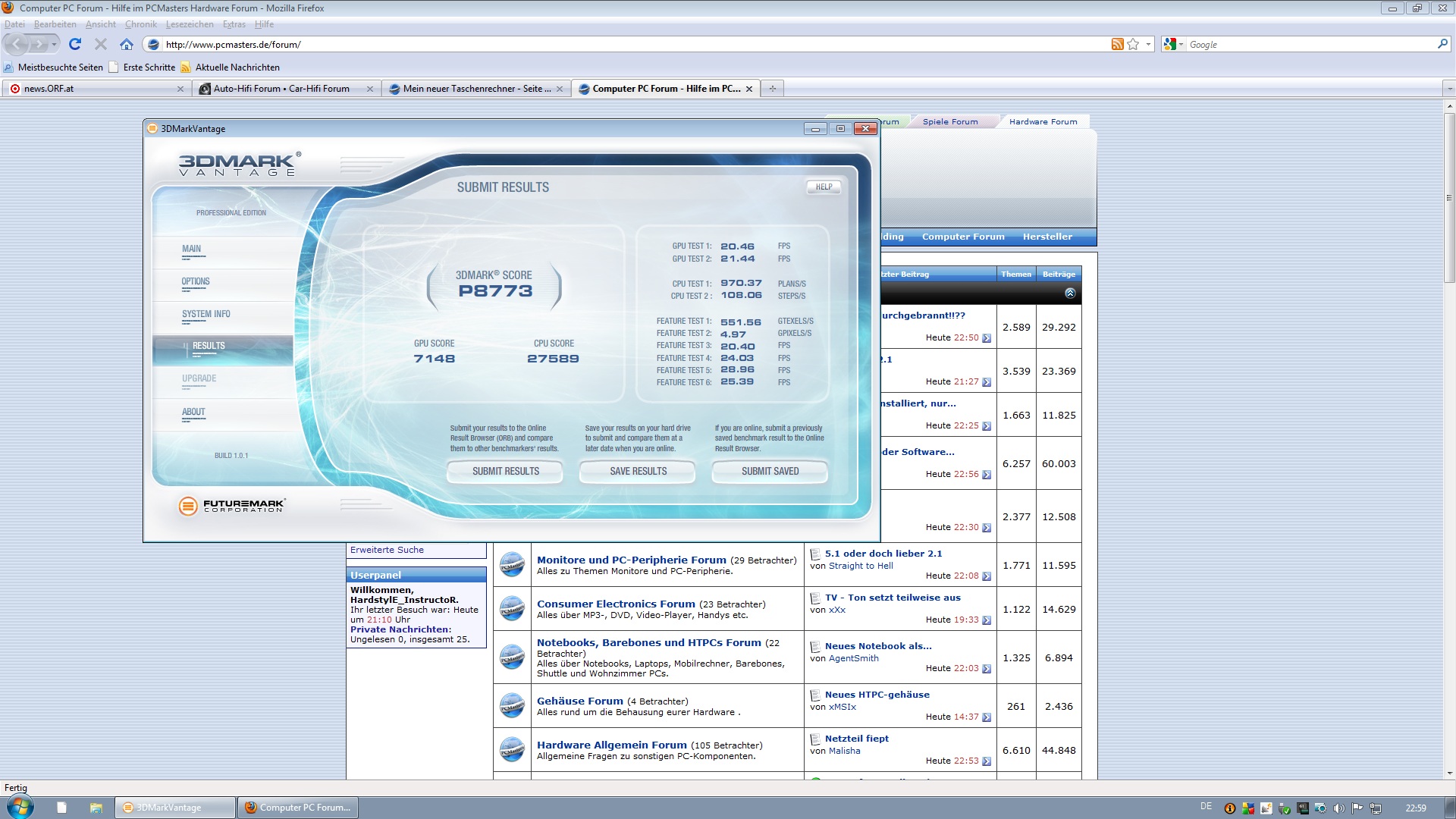Open Meistbesuchte Seiten bookmark folder

pyautogui.click(x=54, y=67)
